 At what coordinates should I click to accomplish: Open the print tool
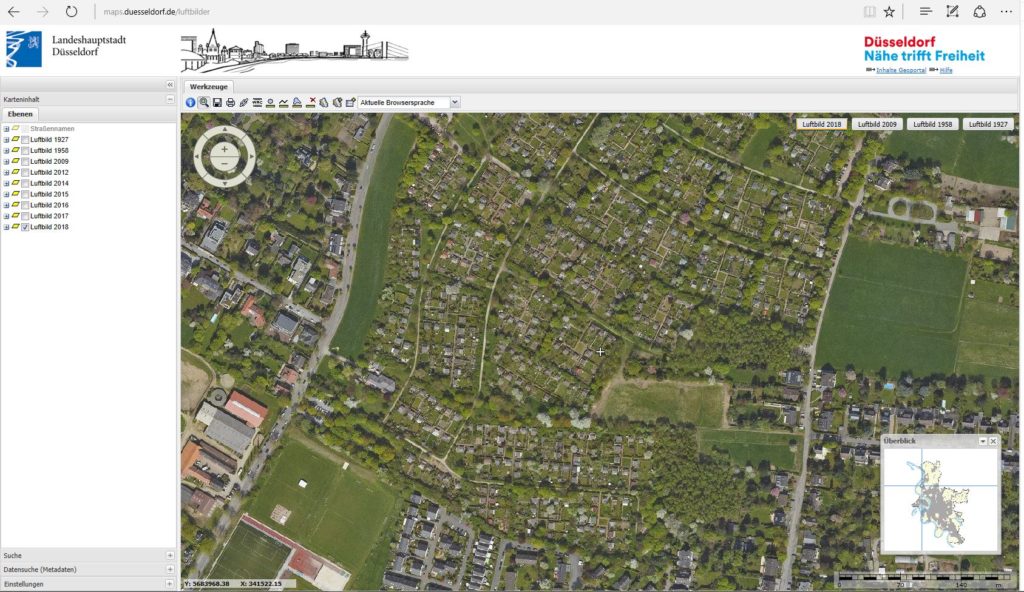(x=231, y=103)
